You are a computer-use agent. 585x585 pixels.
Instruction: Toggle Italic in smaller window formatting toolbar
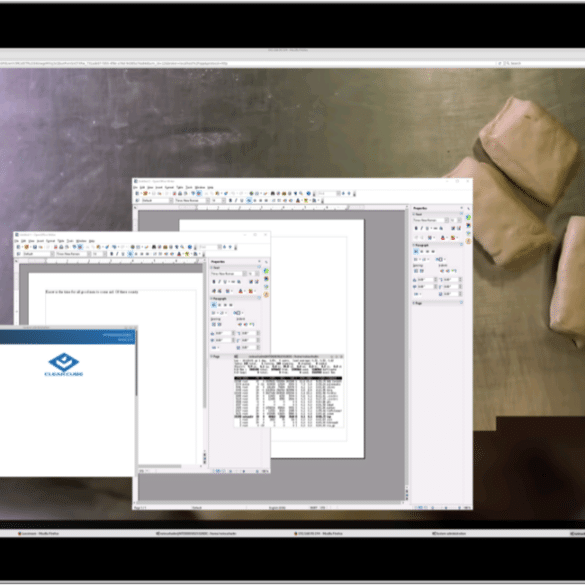[x=117, y=254]
